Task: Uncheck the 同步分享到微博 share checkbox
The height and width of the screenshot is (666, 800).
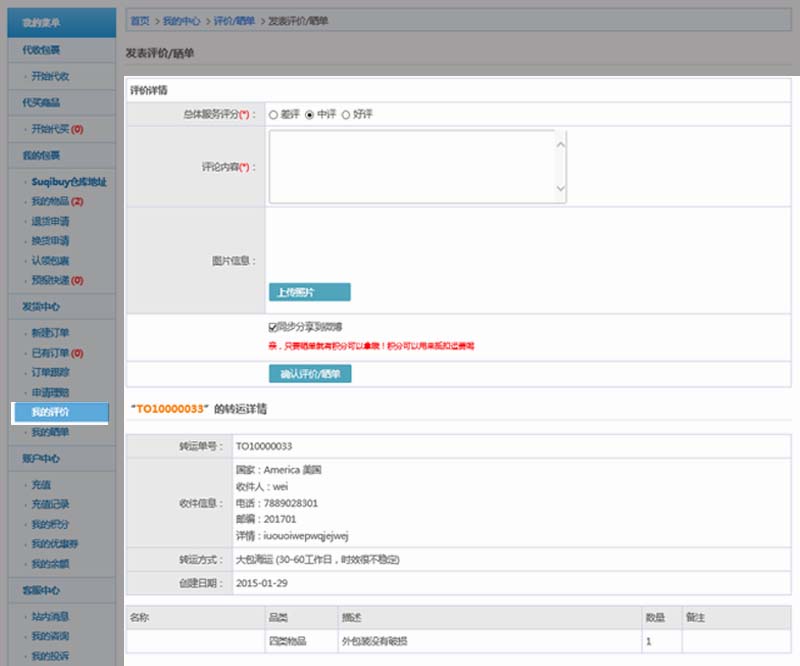Action: (274, 329)
